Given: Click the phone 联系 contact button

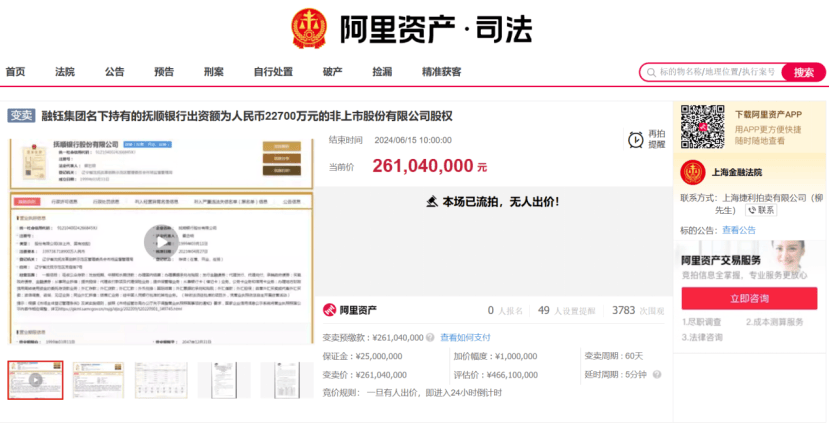Looking at the screenshot, I should (761, 210).
